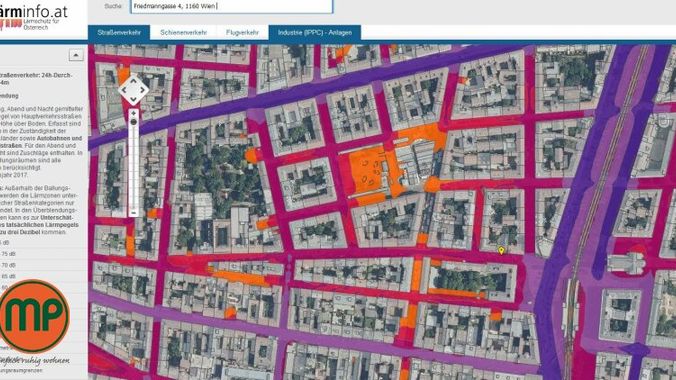The width and height of the screenshot is (676, 380).
Task: Switch to the Straßenverkehr tab
Action: tap(119, 32)
